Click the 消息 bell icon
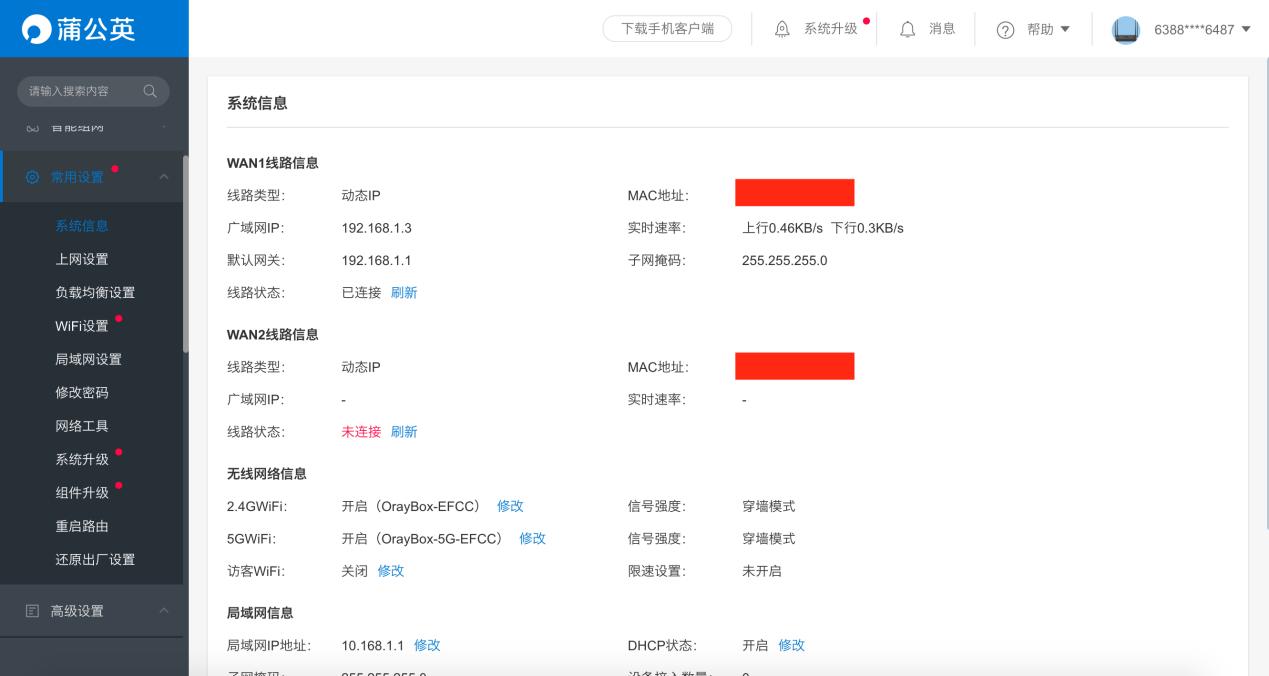This screenshot has height=676, width=1269. (907, 29)
